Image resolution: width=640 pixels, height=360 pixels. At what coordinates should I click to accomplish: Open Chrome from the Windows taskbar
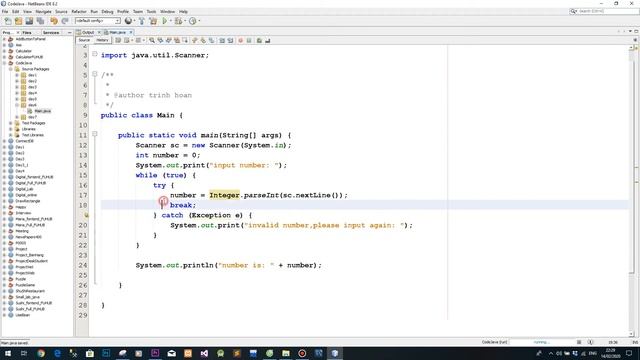pyautogui.click(x=41, y=353)
